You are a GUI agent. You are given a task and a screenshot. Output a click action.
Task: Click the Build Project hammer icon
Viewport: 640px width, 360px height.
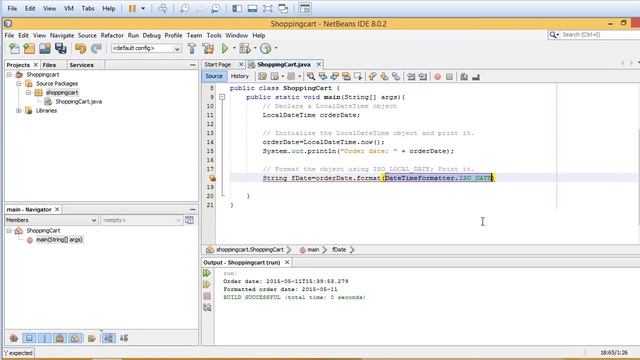[x=192, y=49]
